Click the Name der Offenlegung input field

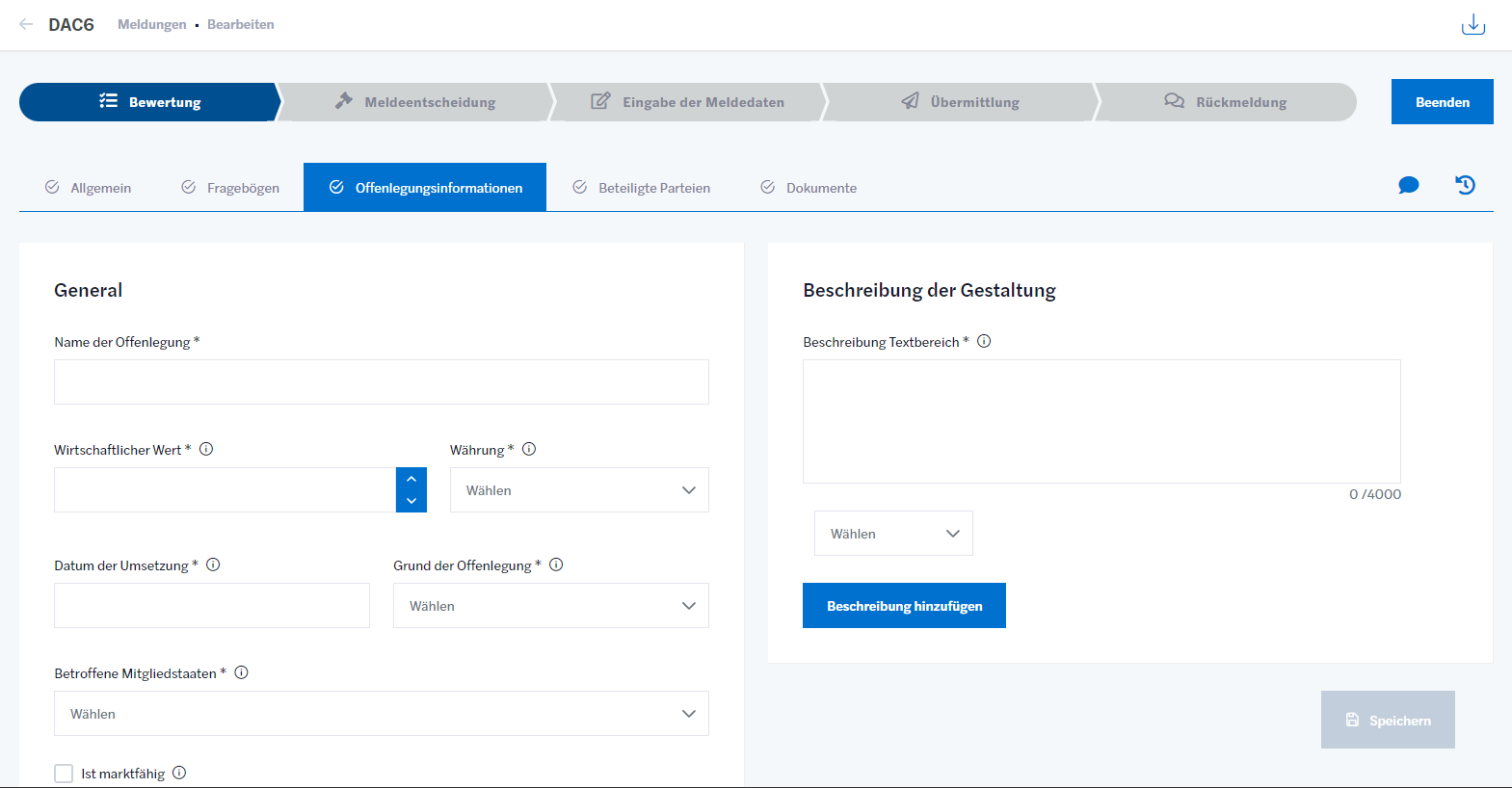tap(381, 382)
